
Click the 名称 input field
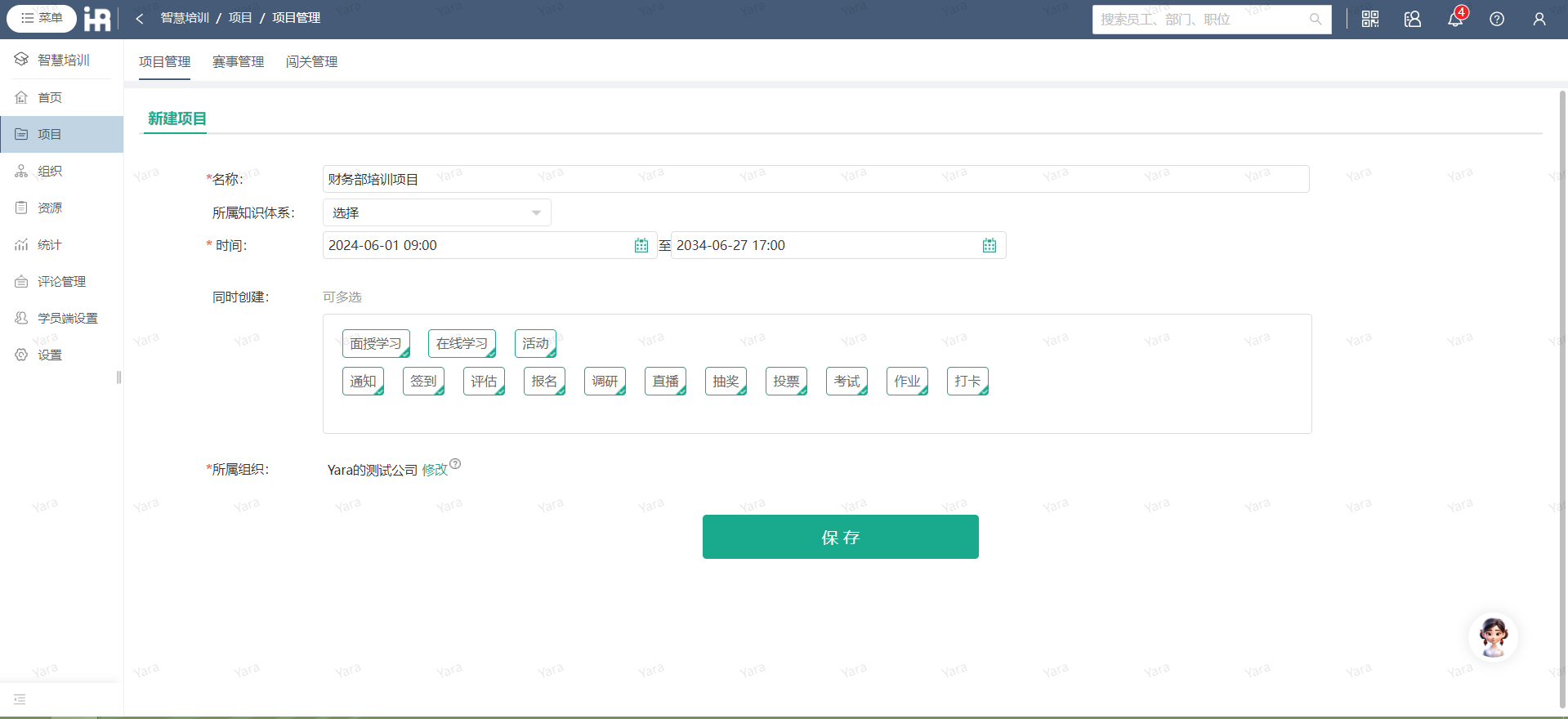point(815,179)
